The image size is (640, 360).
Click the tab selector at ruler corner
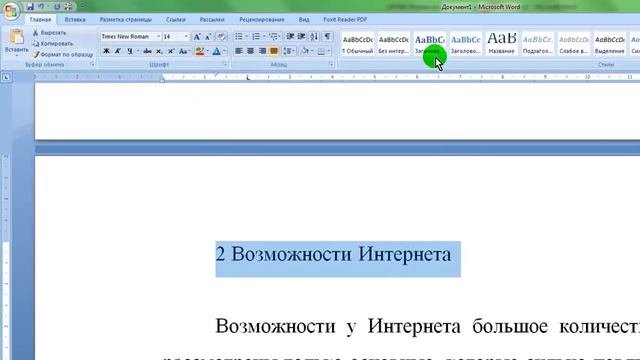point(6,77)
